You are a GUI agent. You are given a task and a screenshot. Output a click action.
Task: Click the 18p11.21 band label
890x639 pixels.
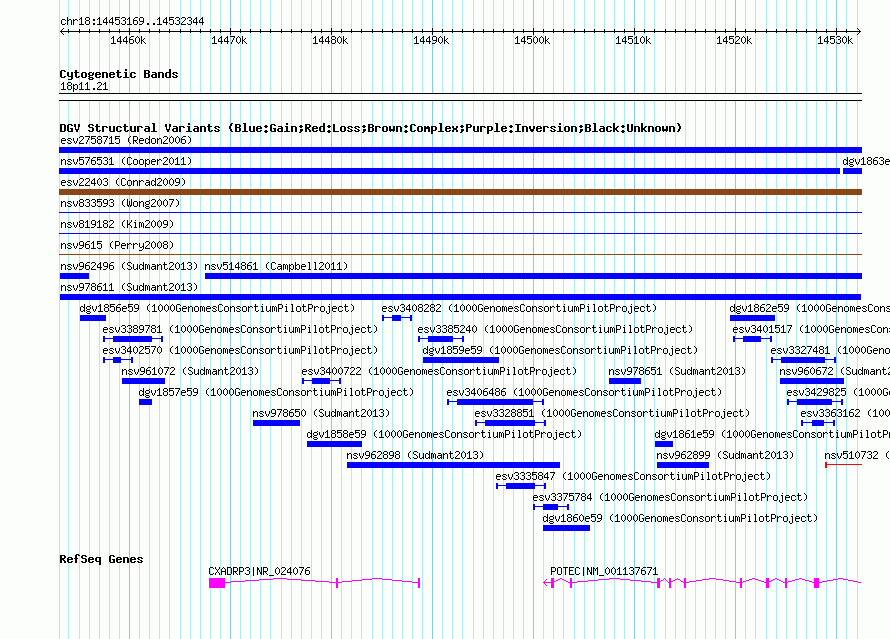(84, 86)
